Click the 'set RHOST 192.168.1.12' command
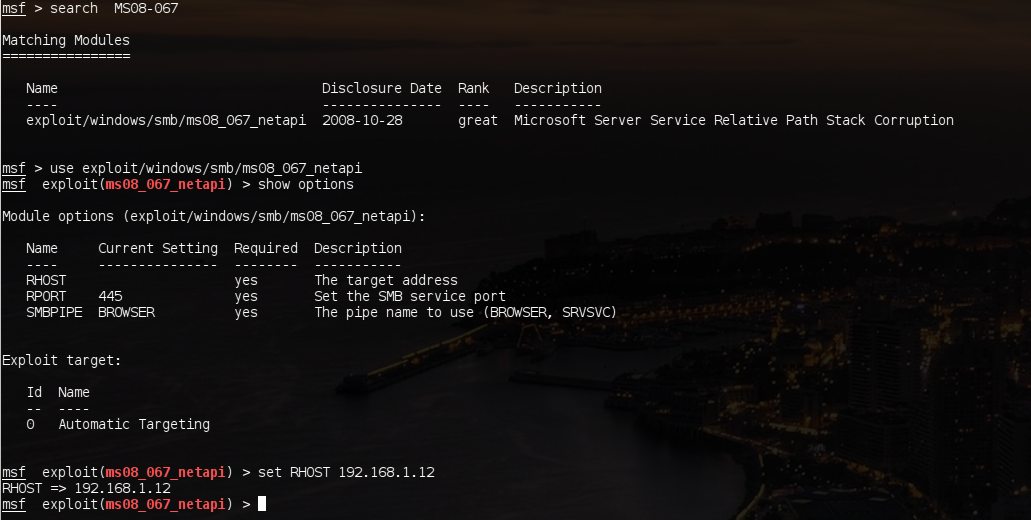Image resolution: width=1031 pixels, height=520 pixels. [346, 473]
